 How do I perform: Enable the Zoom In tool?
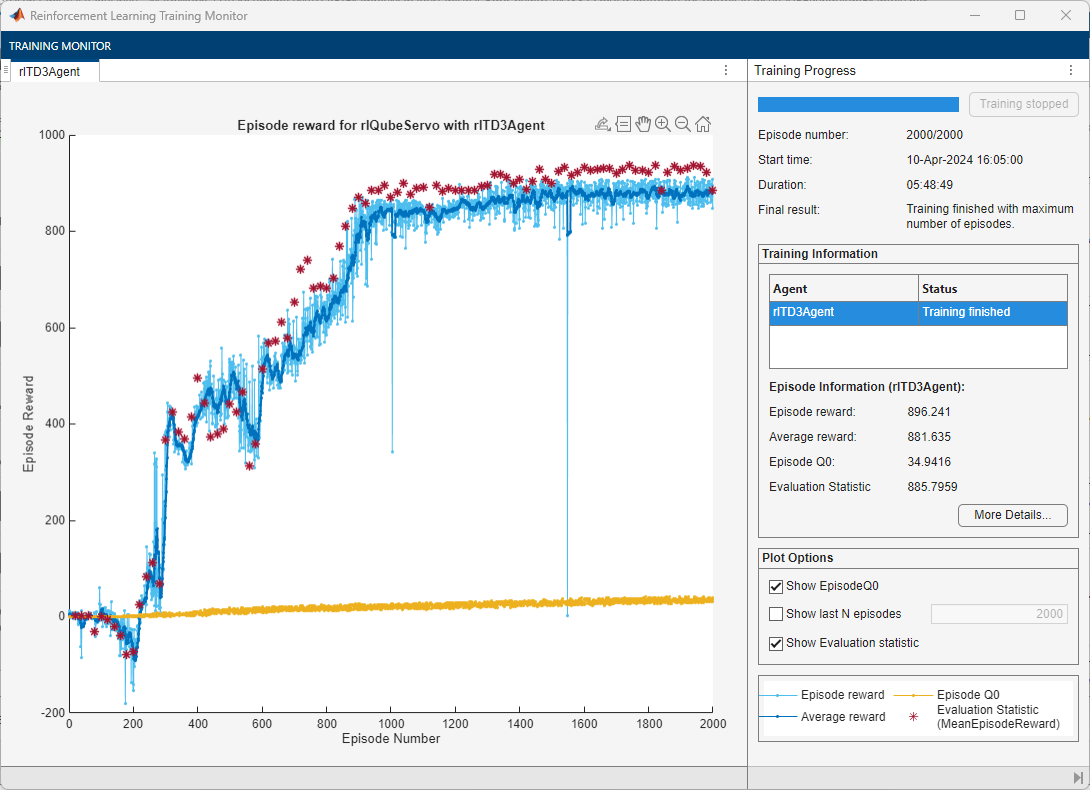click(x=662, y=123)
